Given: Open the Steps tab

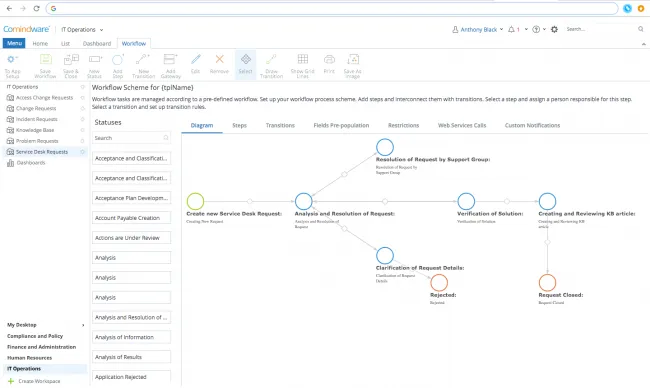Looking at the screenshot, I should [x=240, y=125].
